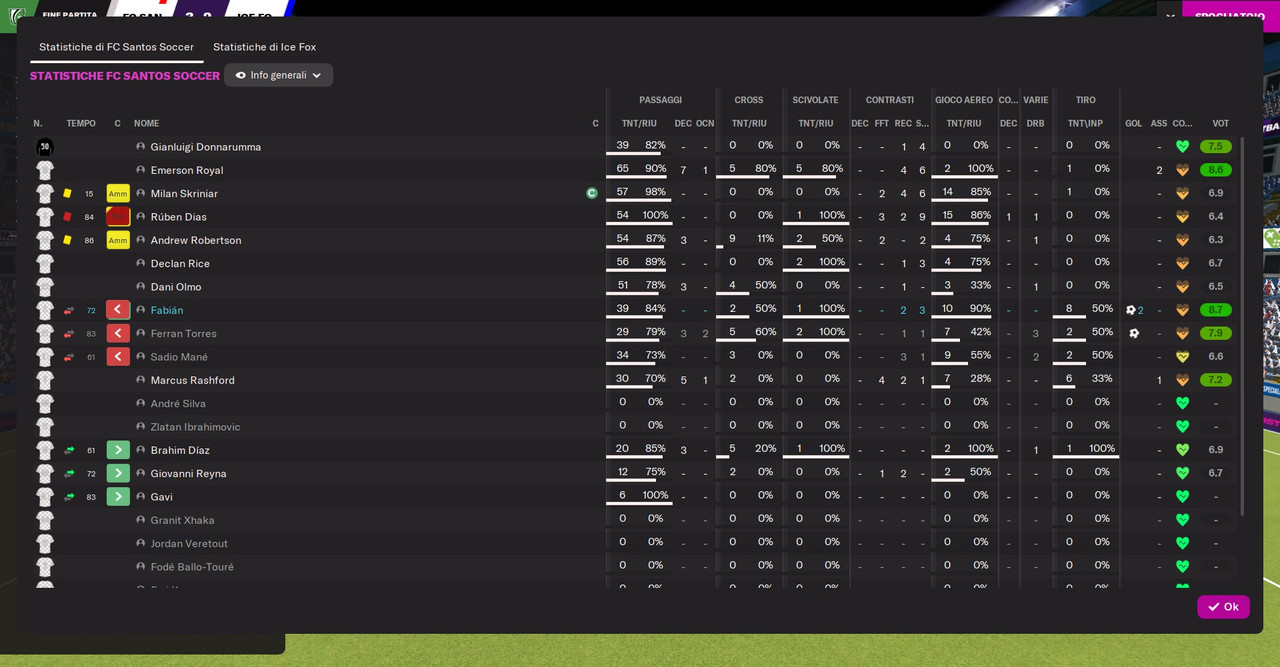
Task: Open Declan Rice's player profile
Action: point(181,263)
